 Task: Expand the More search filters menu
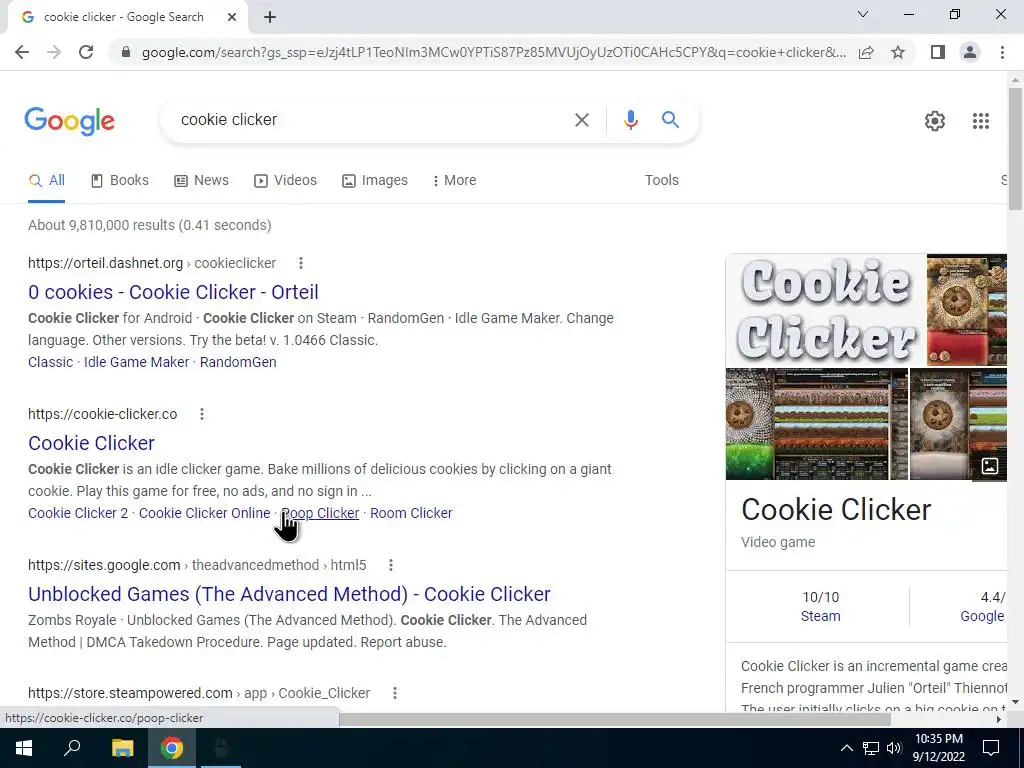(455, 180)
